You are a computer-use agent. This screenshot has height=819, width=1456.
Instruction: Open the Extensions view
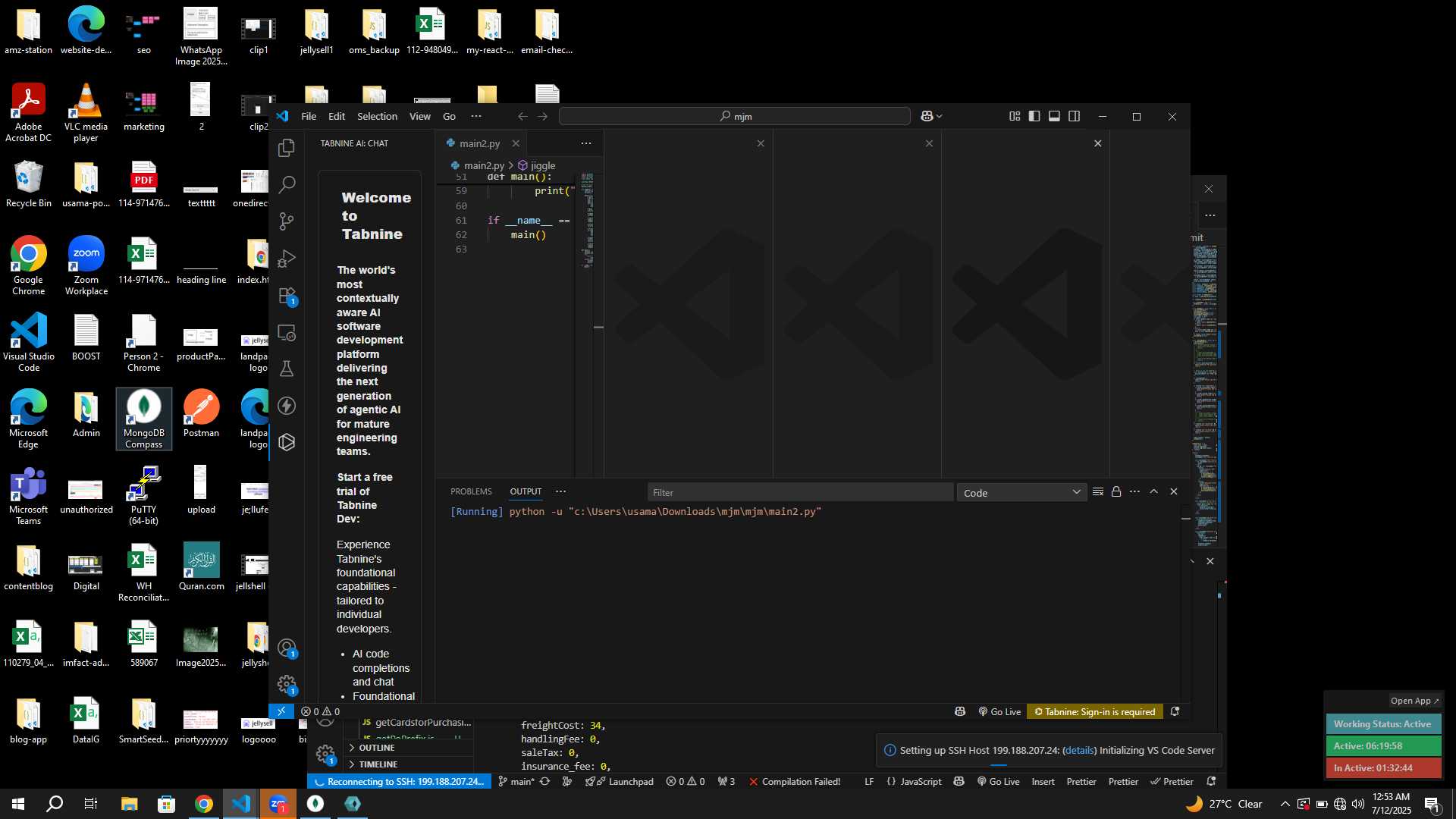(287, 296)
